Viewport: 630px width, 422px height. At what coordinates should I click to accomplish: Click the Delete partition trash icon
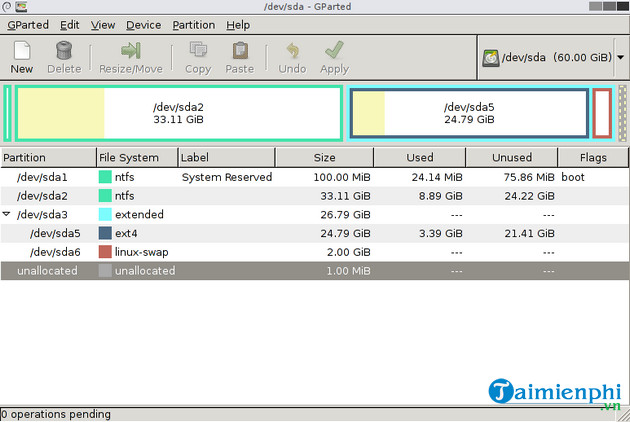[64, 51]
